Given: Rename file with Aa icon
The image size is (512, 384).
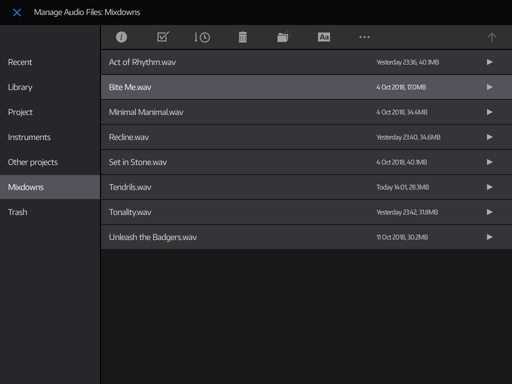Looking at the screenshot, I should [324, 37].
